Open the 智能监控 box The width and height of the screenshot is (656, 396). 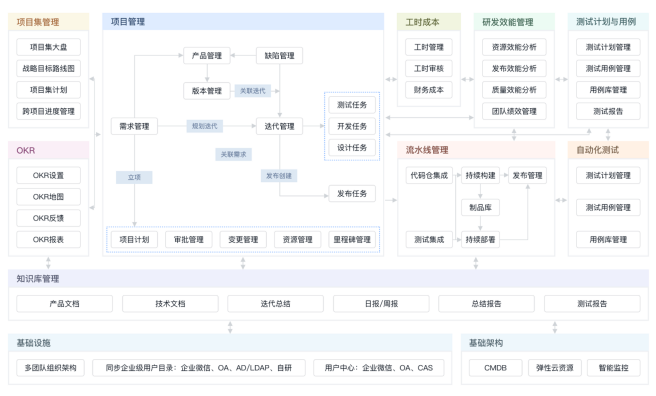(x=614, y=368)
